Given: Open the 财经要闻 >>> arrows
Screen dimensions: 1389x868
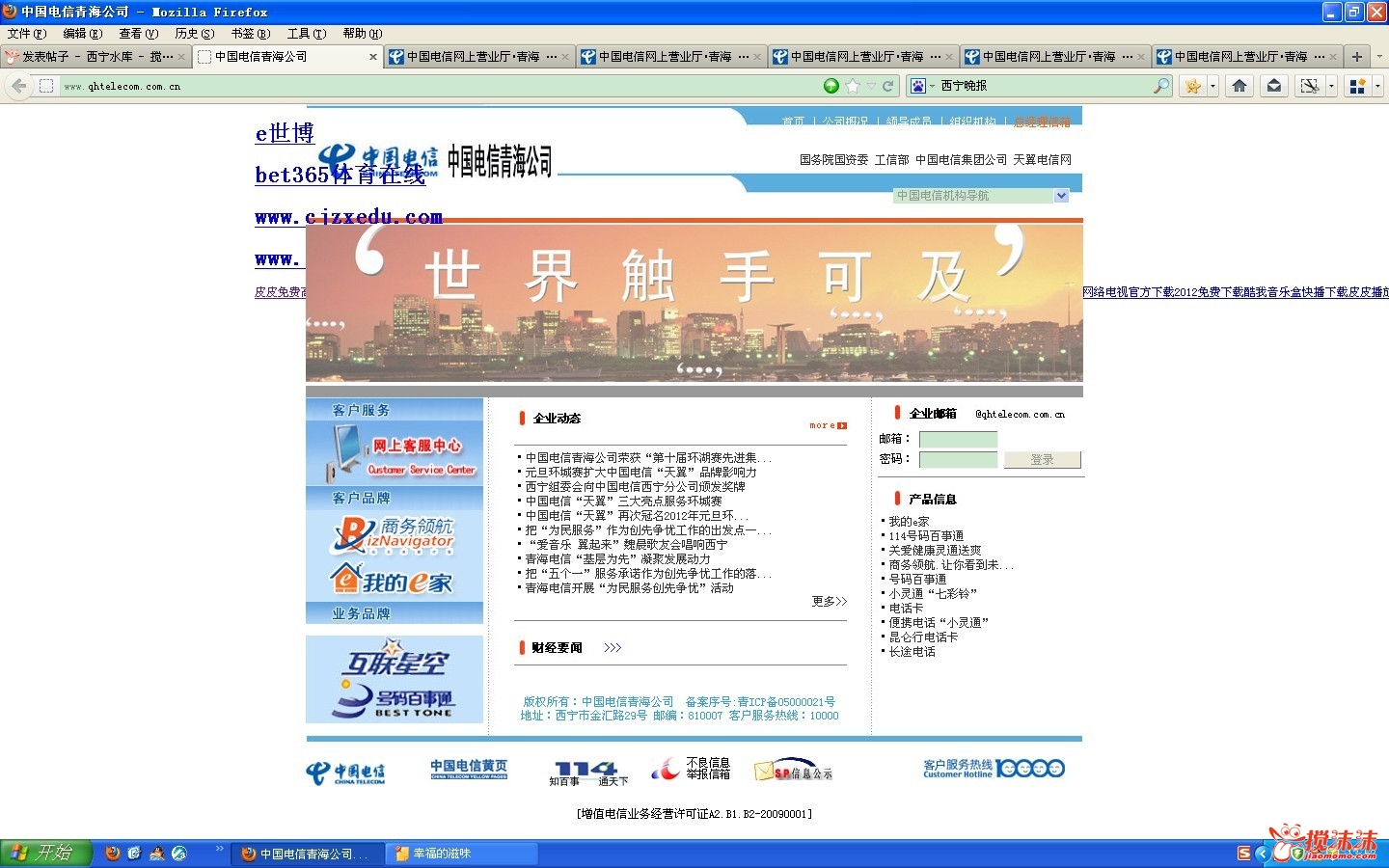Looking at the screenshot, I should (x=613, y=648).
